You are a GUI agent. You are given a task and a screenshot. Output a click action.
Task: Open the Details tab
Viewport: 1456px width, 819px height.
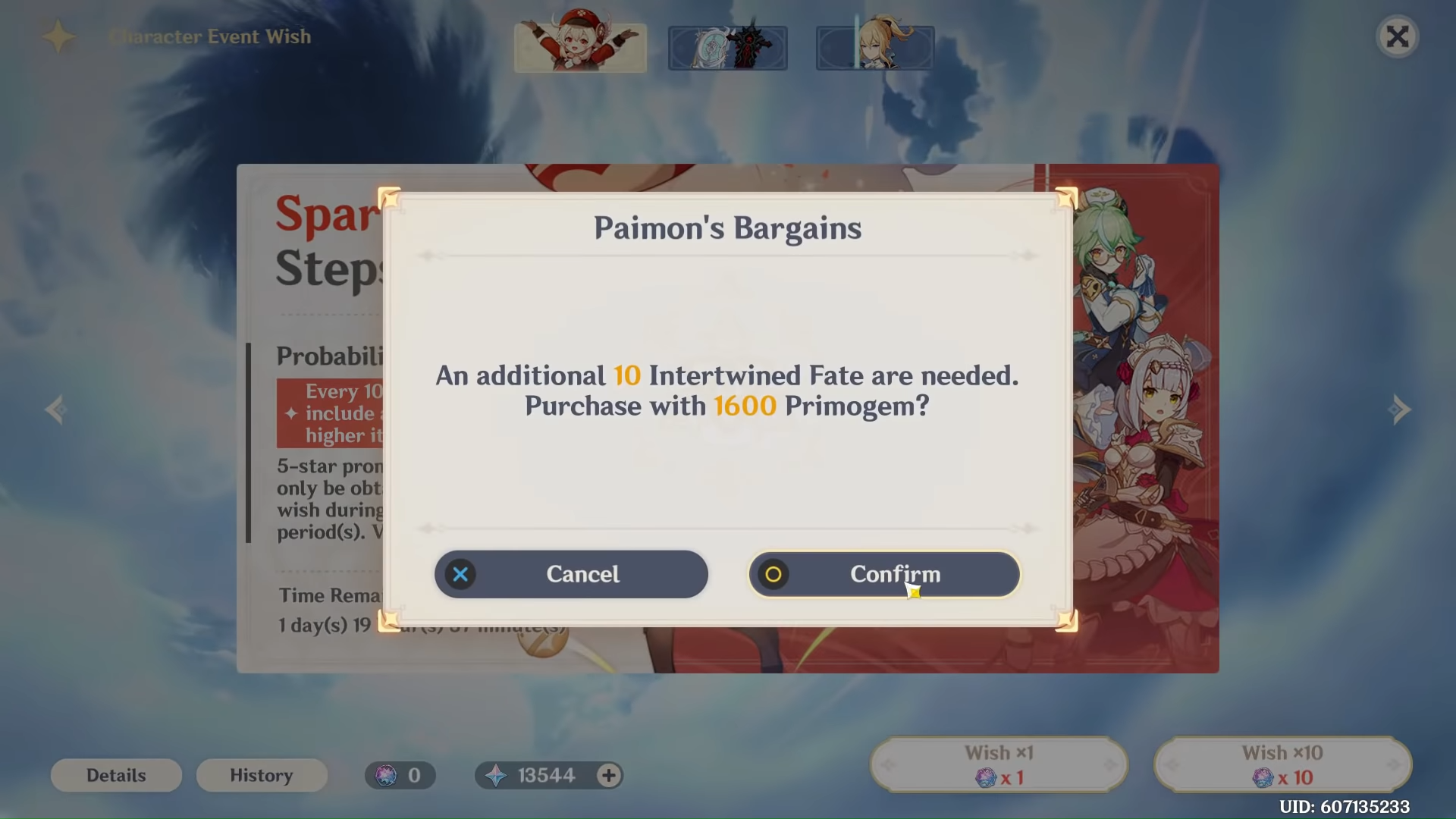(x=116, y=775)
